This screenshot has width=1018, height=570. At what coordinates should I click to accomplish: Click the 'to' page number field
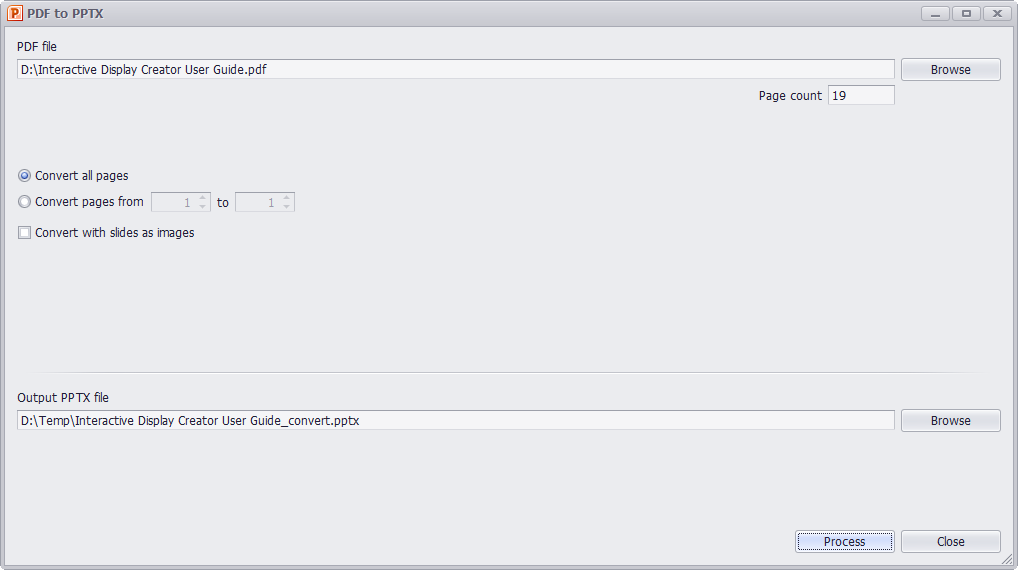pos(258,203)
